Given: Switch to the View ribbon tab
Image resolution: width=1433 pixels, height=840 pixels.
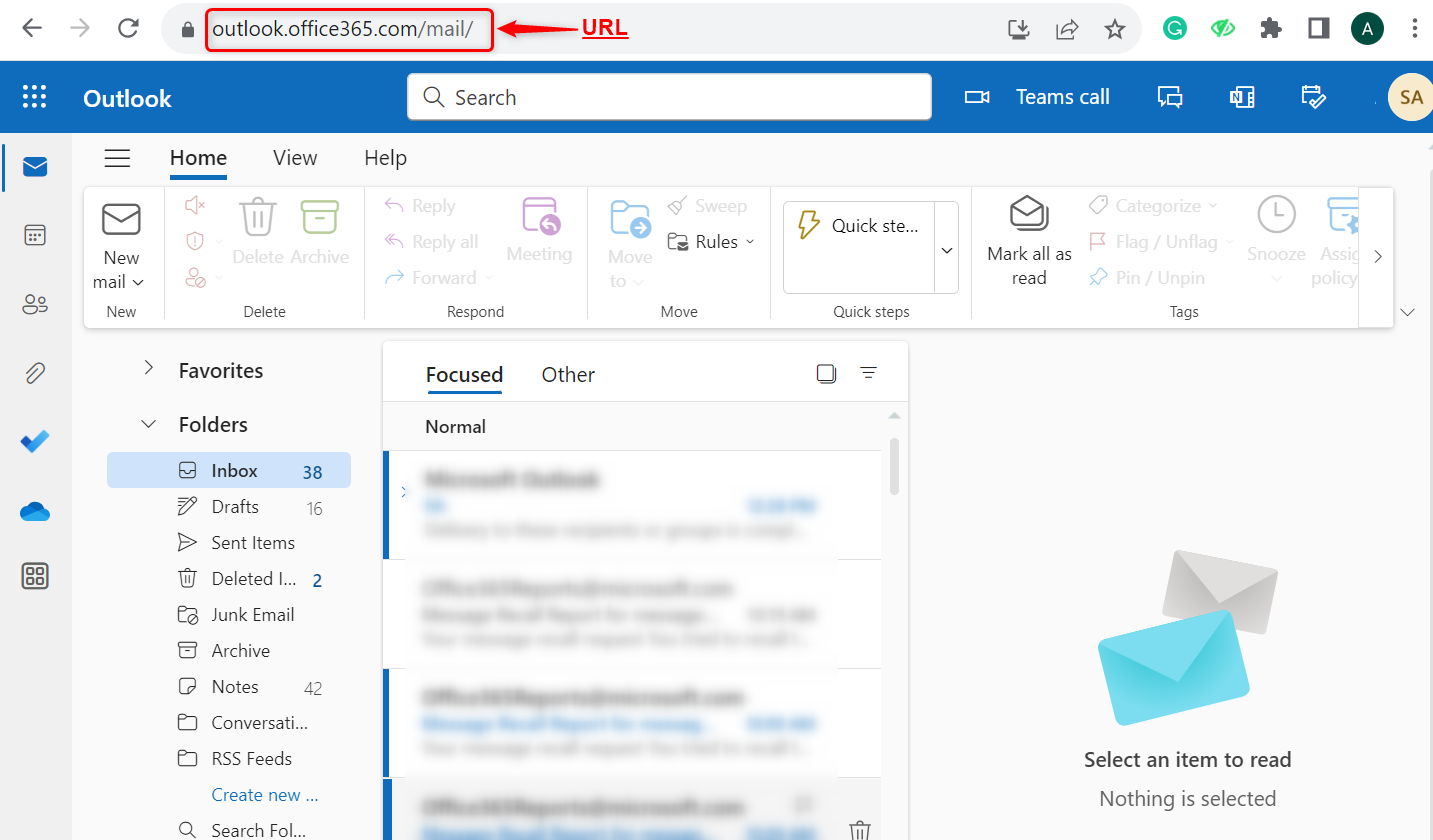Looking at the screenshot, I should [295, 158].
